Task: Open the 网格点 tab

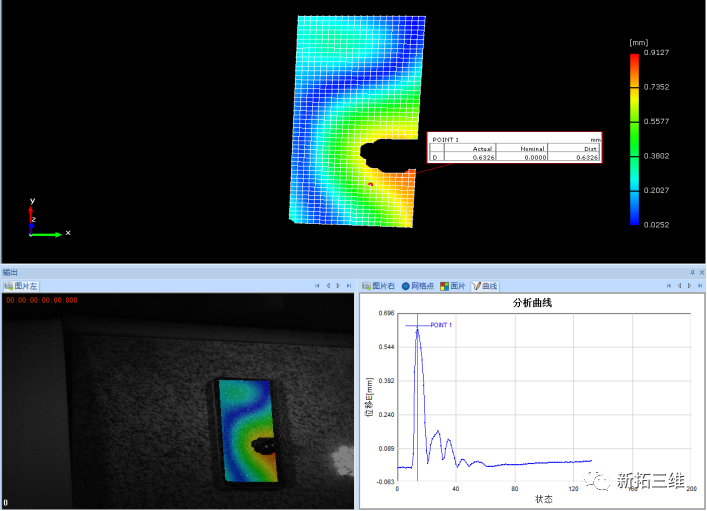Action: (418, 286)
